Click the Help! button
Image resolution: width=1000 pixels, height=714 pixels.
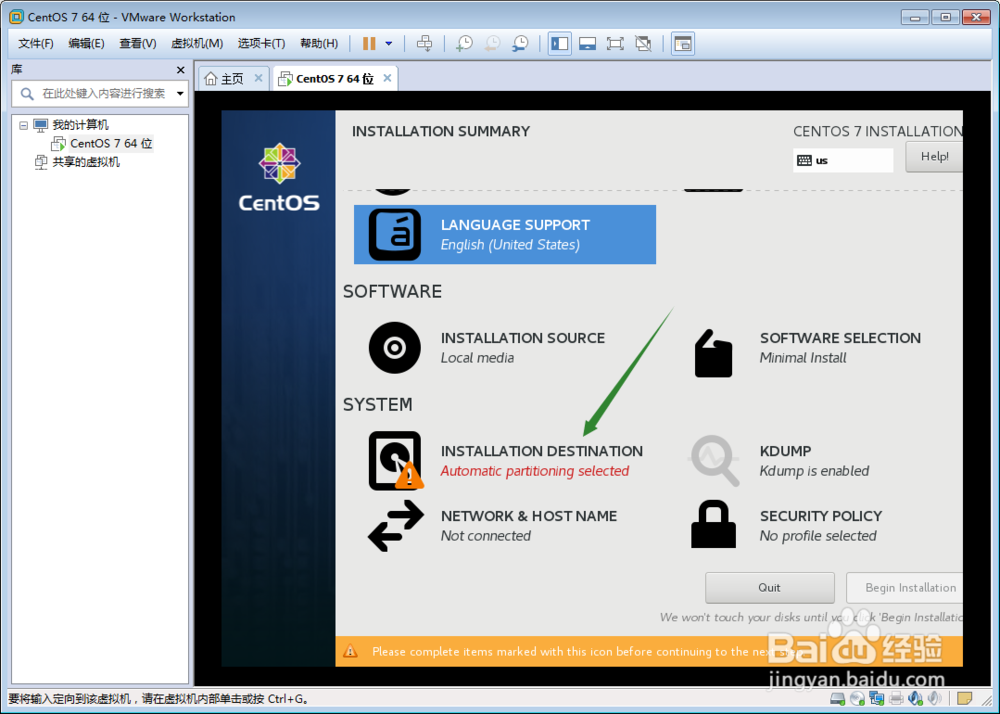tap(934, 157)
